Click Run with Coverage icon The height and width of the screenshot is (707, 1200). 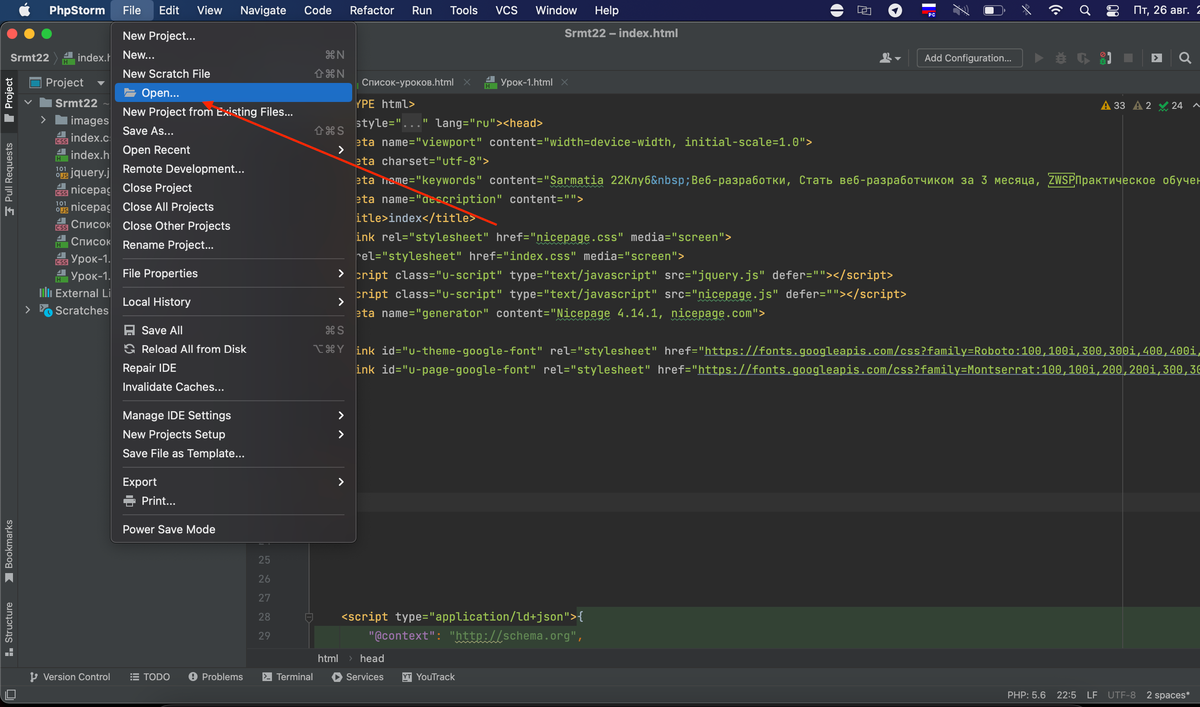tap(1083, 58)
